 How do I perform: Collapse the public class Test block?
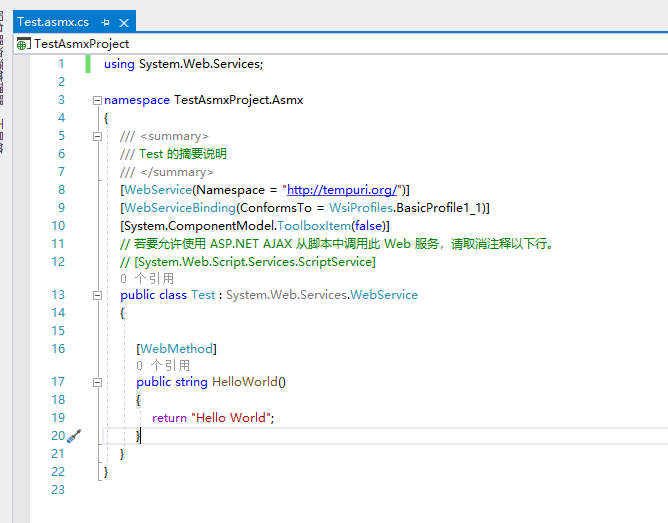pos(98,296)
